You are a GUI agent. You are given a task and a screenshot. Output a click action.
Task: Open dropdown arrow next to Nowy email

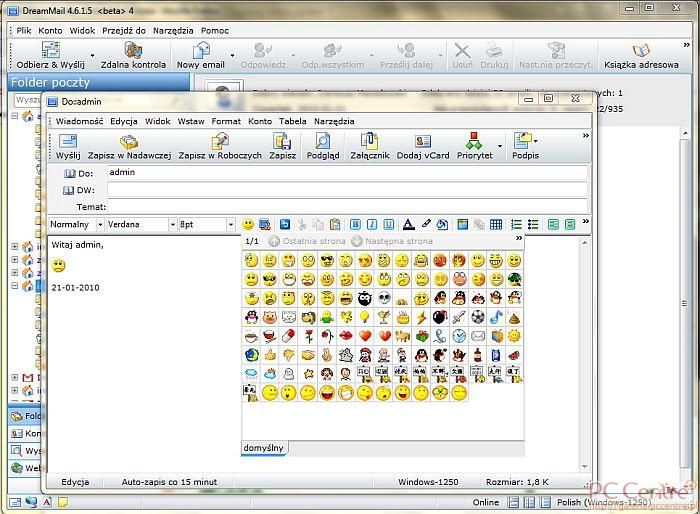(x=232, y=55)
